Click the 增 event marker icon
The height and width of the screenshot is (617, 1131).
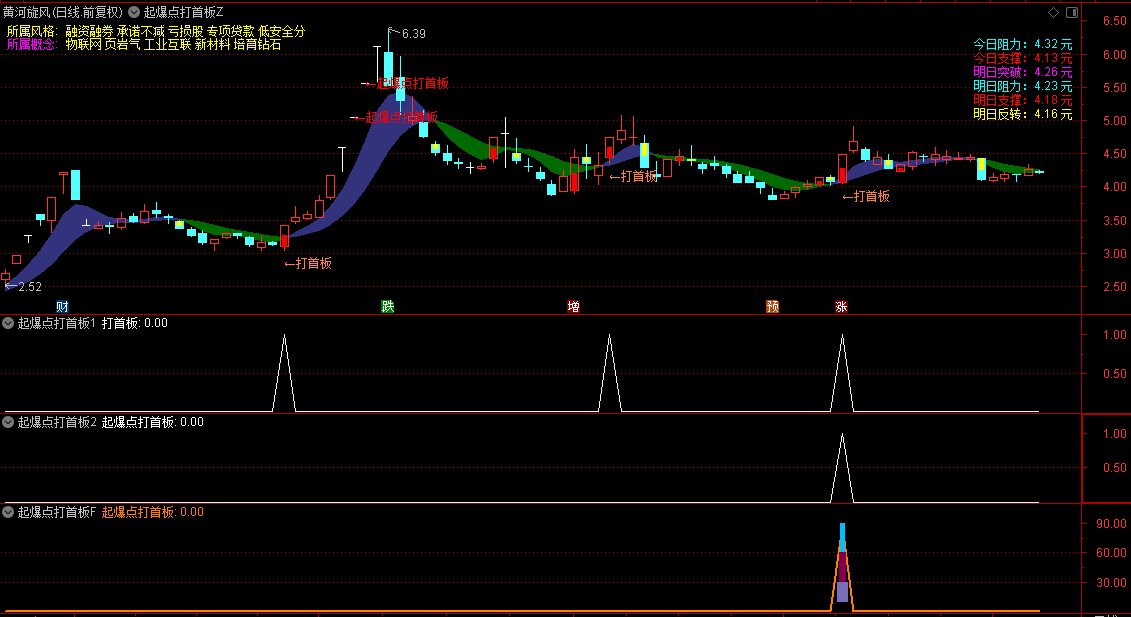[x=573, y=306]
